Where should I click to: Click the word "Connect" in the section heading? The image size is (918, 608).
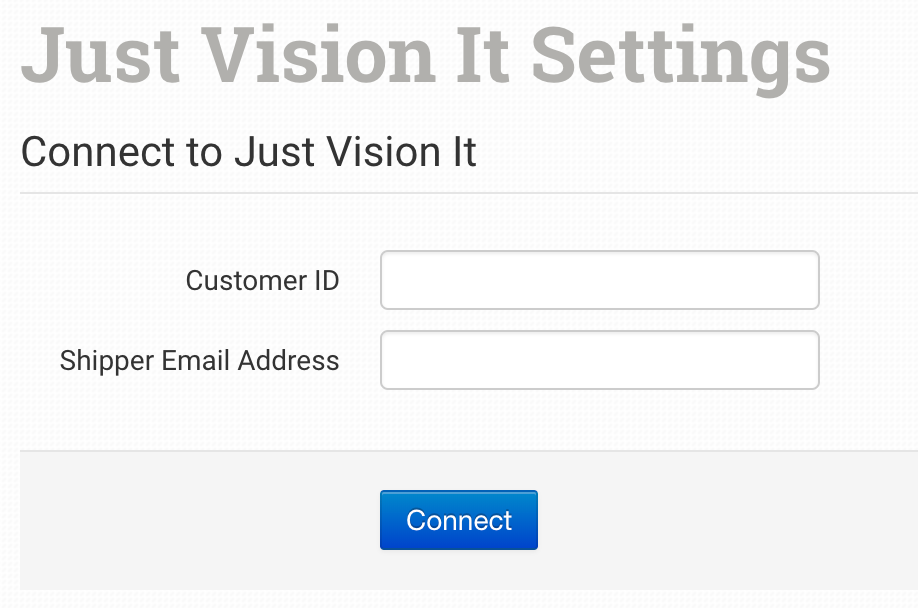[84, 152]
